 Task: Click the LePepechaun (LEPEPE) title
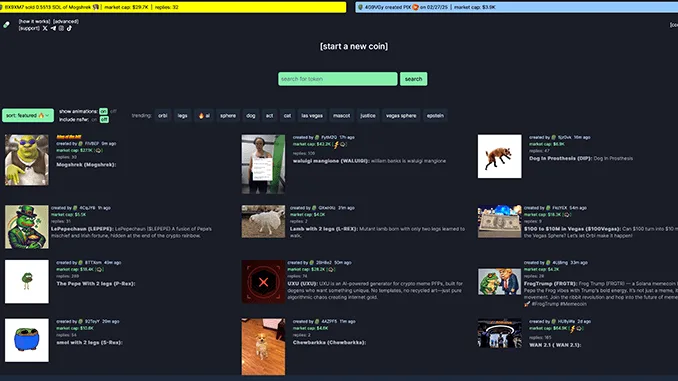82,229
